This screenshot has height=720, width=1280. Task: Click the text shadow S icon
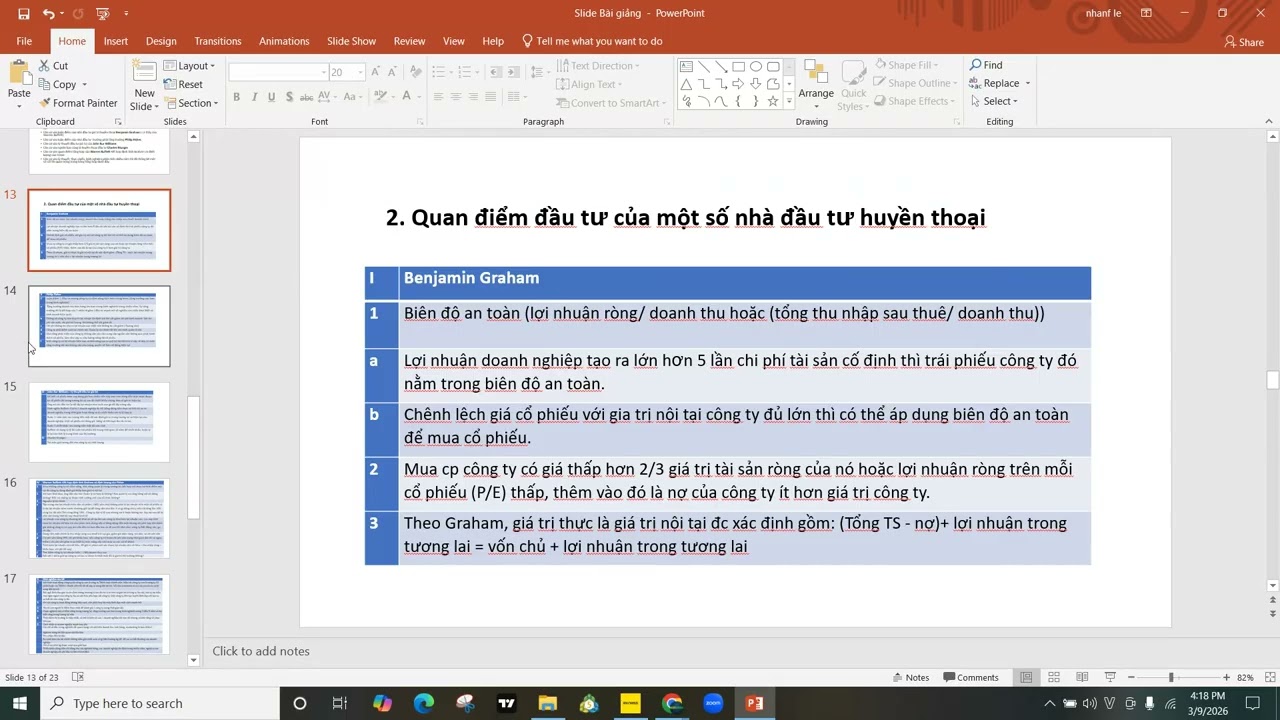(x=289, y=97)
